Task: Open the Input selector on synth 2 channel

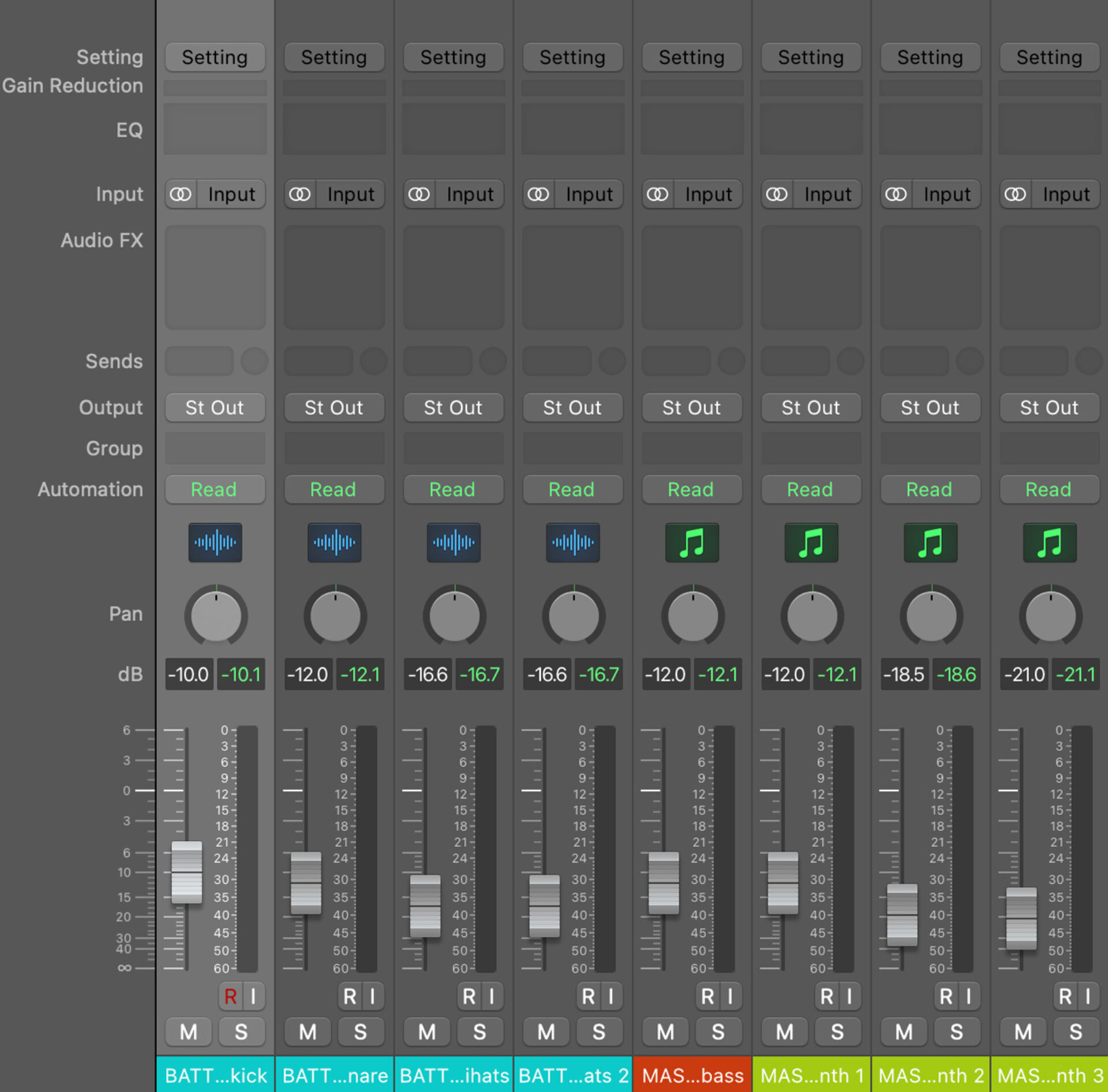Action: 946,194
